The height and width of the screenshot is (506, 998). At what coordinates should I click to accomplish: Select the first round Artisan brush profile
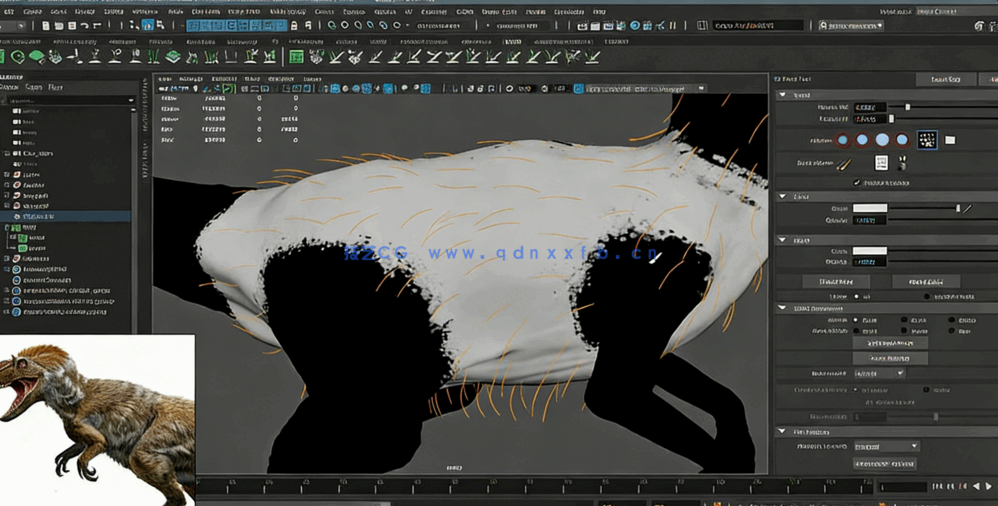[x=842, y=140]
